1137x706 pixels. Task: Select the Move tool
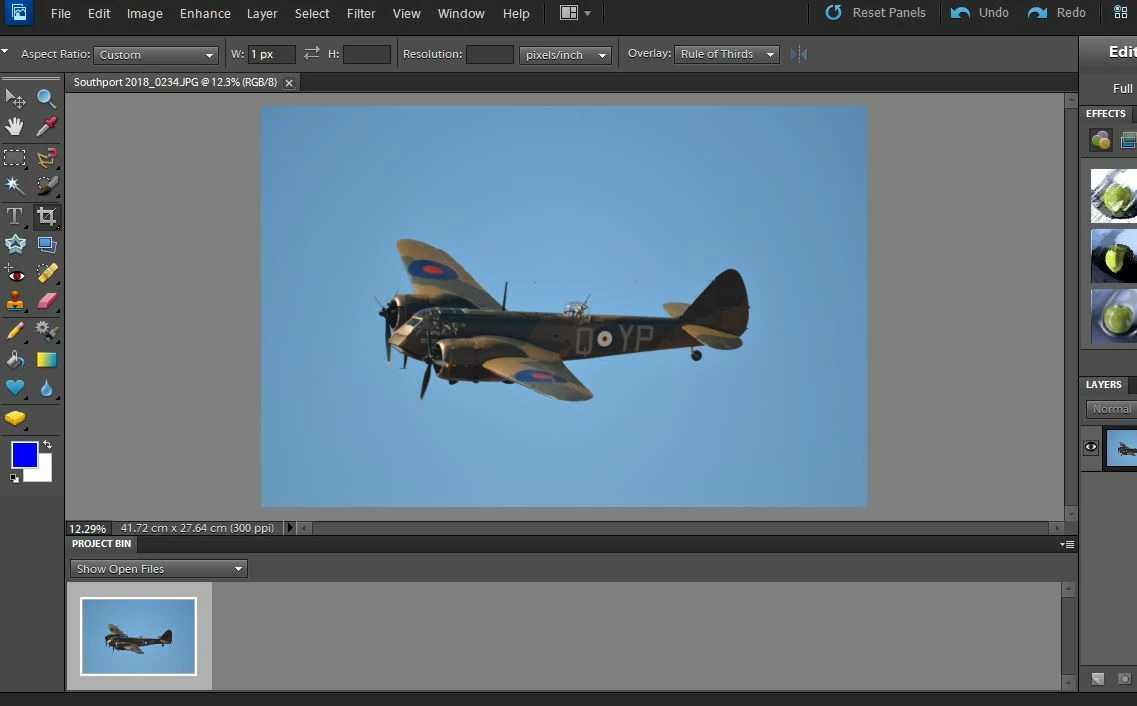pos(15,98)
